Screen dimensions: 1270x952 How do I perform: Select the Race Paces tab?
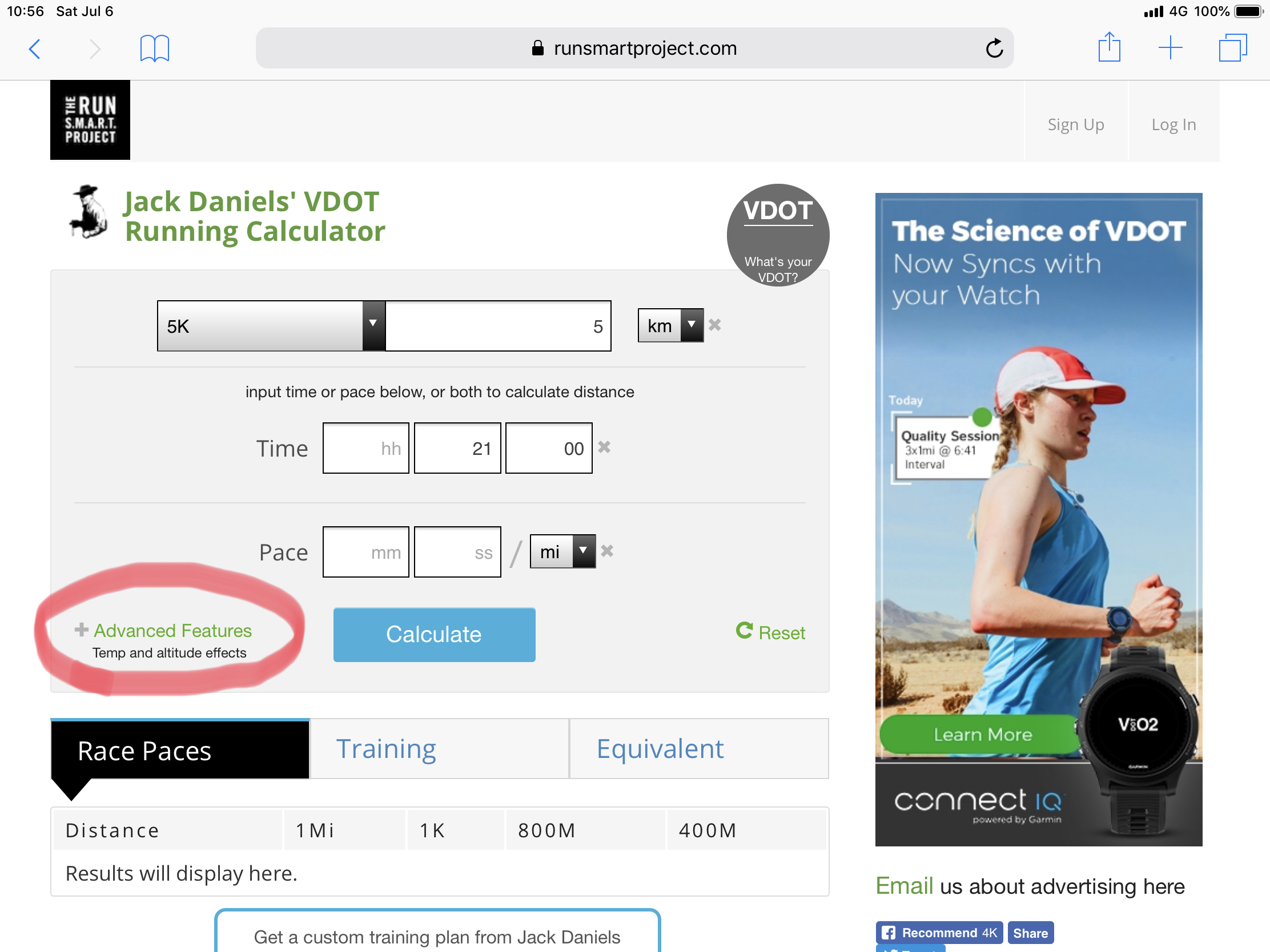180,750
